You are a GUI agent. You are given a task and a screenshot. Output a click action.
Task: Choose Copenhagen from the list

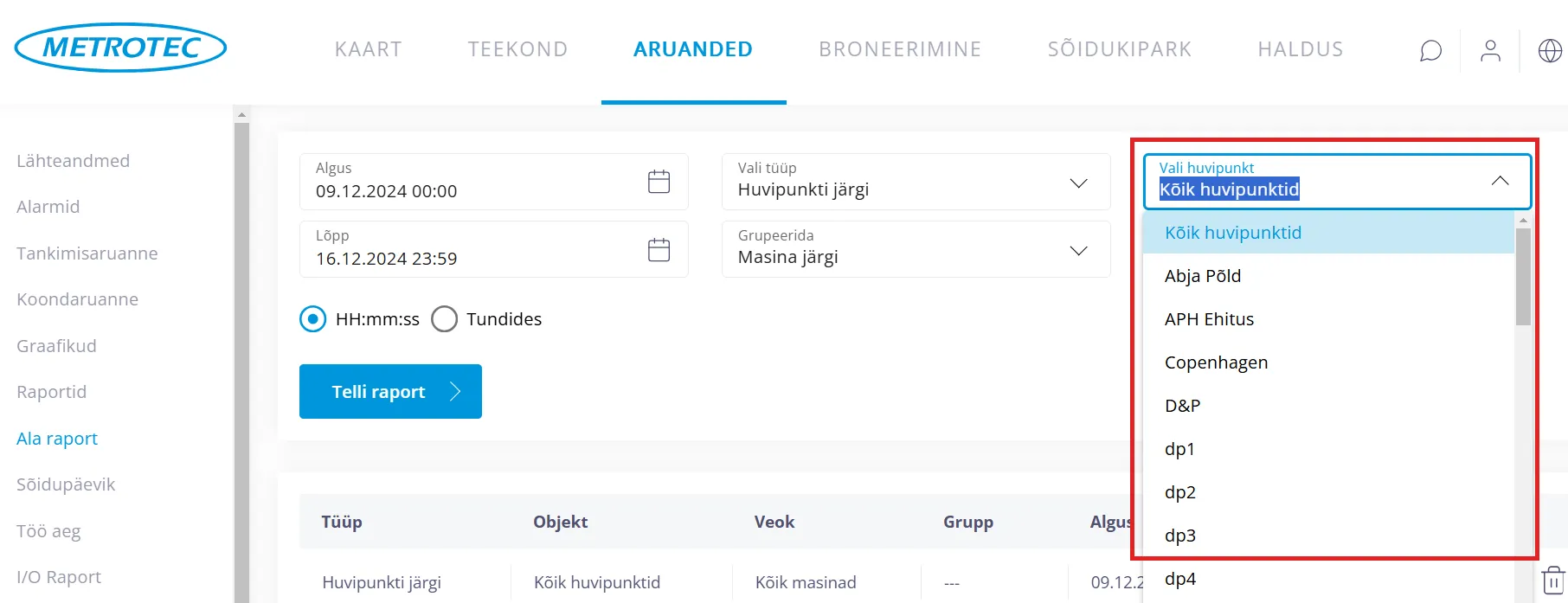click(1216, 362)
